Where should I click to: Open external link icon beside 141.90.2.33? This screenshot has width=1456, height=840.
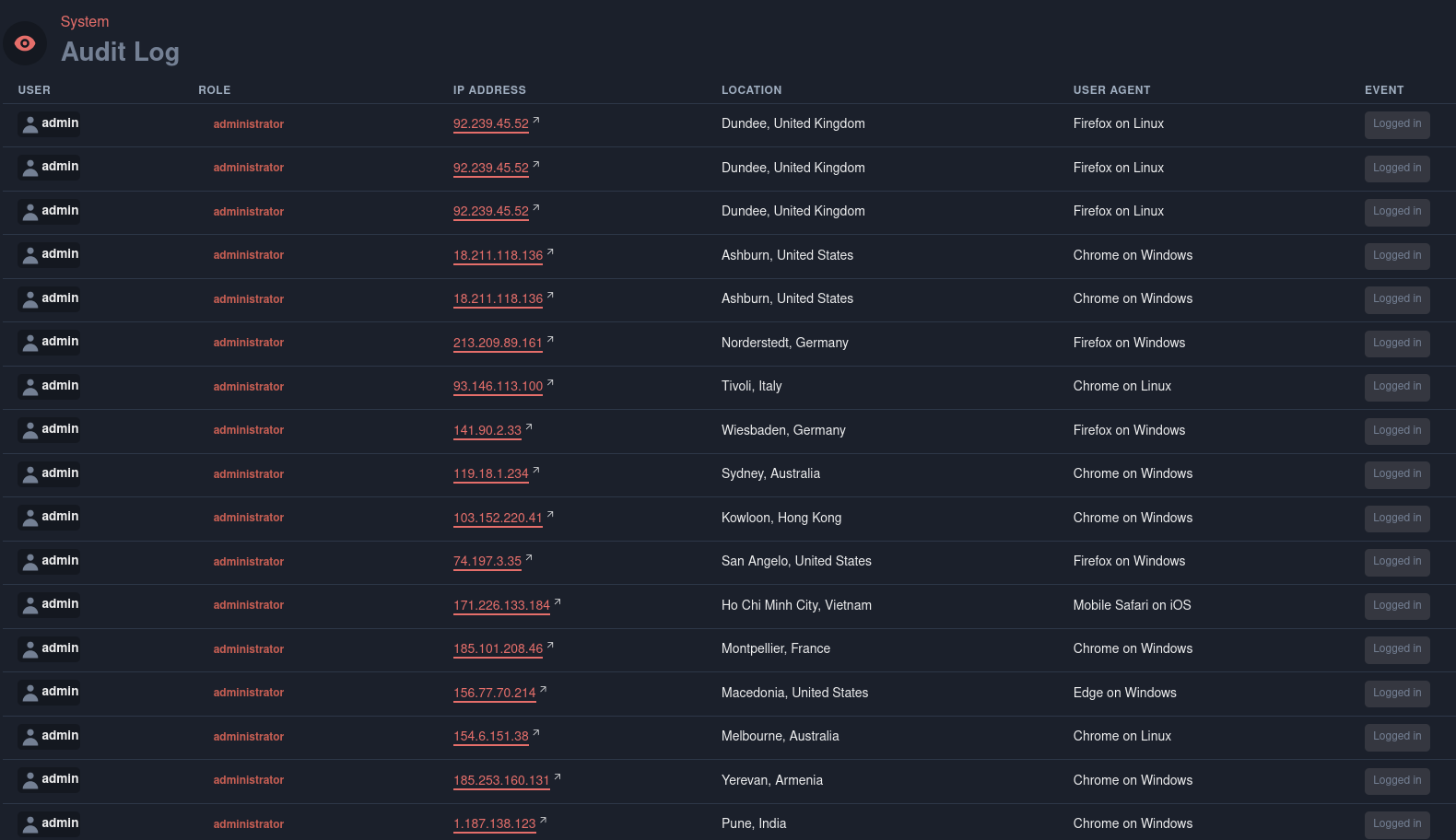pos(529,427)
